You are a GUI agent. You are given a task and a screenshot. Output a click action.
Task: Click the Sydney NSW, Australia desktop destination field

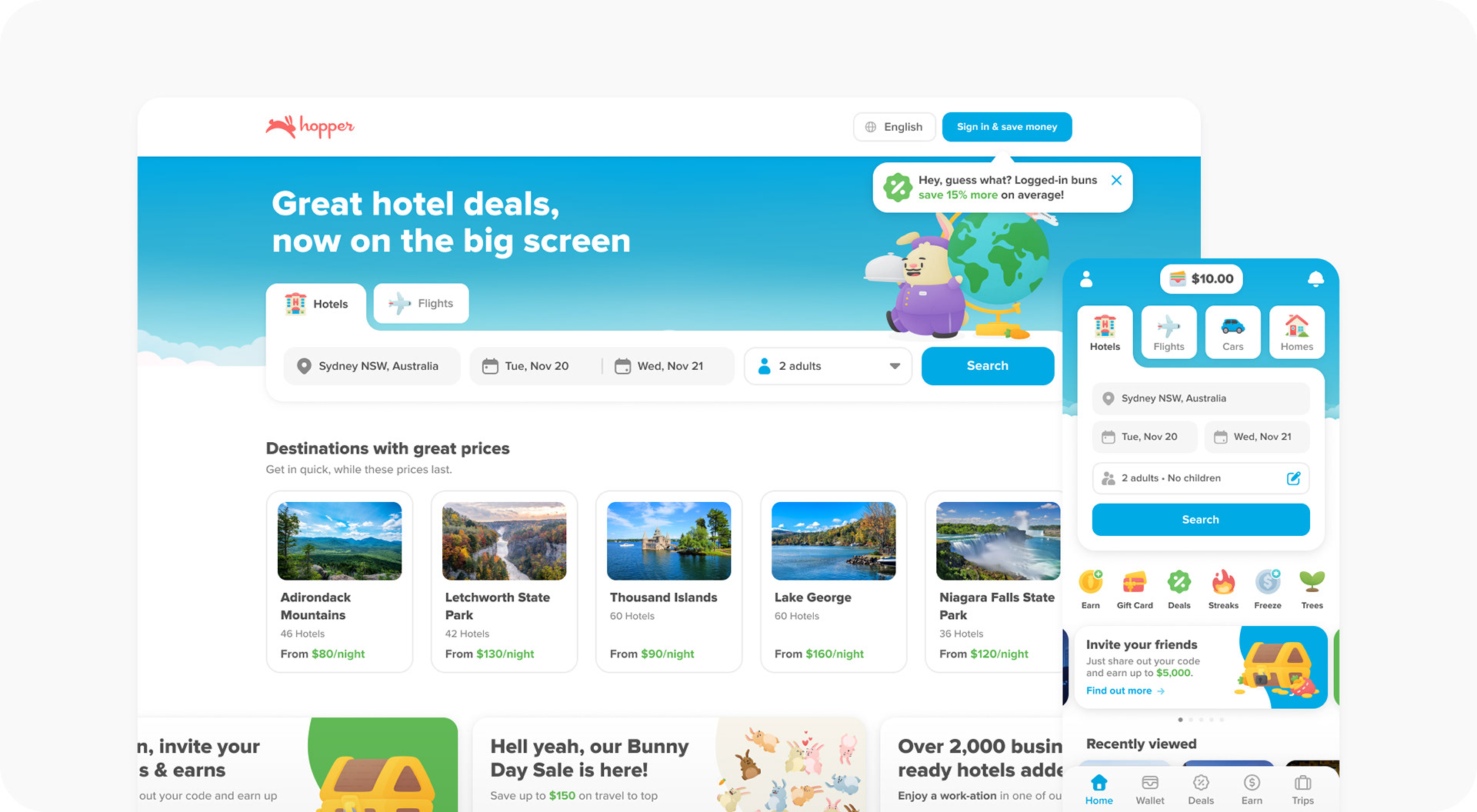(x=372, y=366)
